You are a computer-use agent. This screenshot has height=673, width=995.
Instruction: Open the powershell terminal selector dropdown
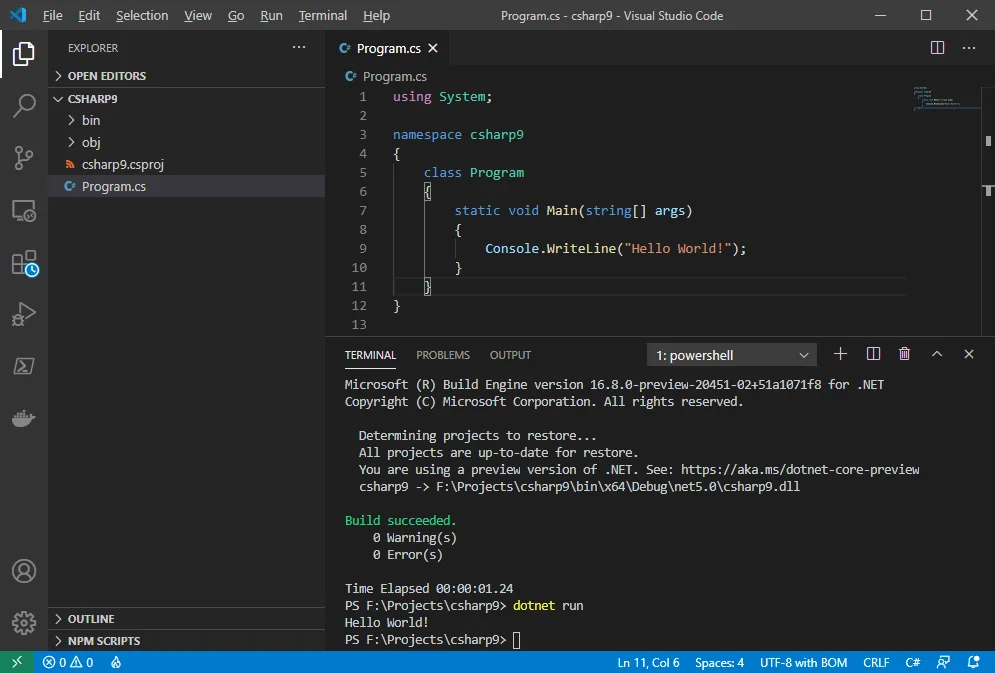click(x=732, y=355)
